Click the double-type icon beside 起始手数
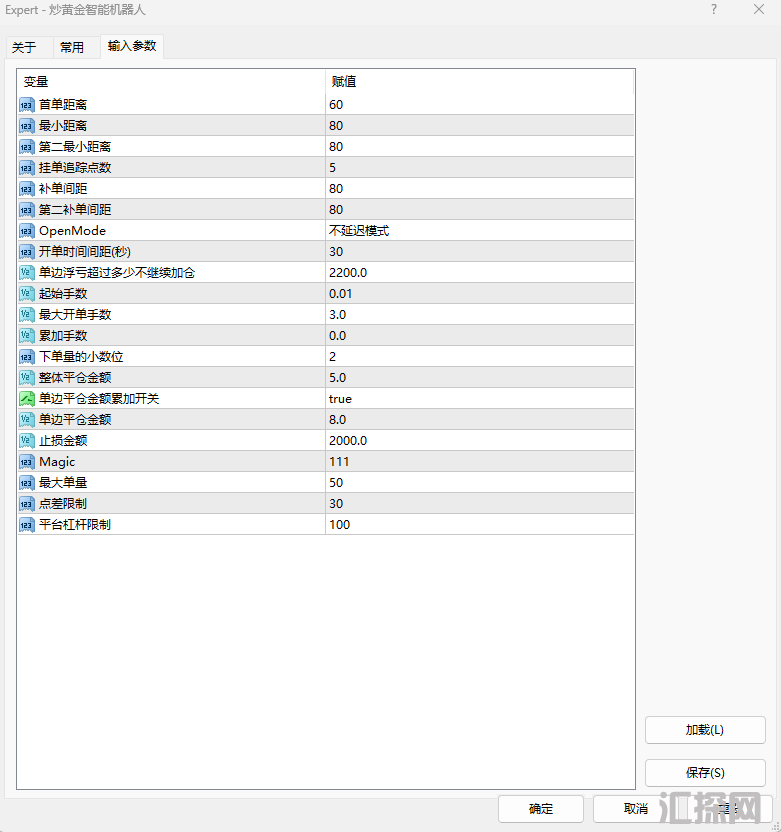 [x=27, y=293]
